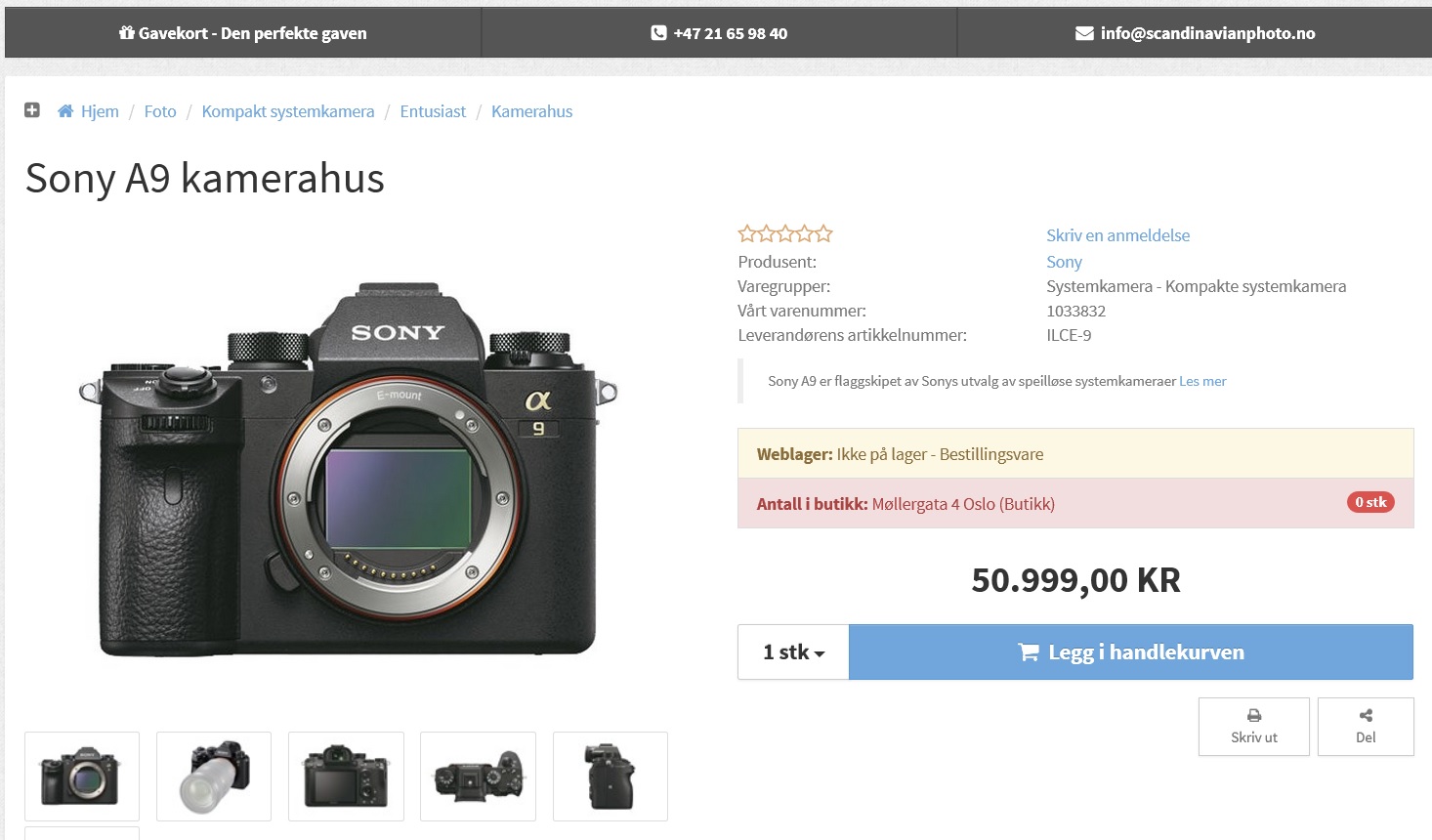Open Sony producer link
The height and width of the screenshot is (840, 1432).
[1064, 262]
